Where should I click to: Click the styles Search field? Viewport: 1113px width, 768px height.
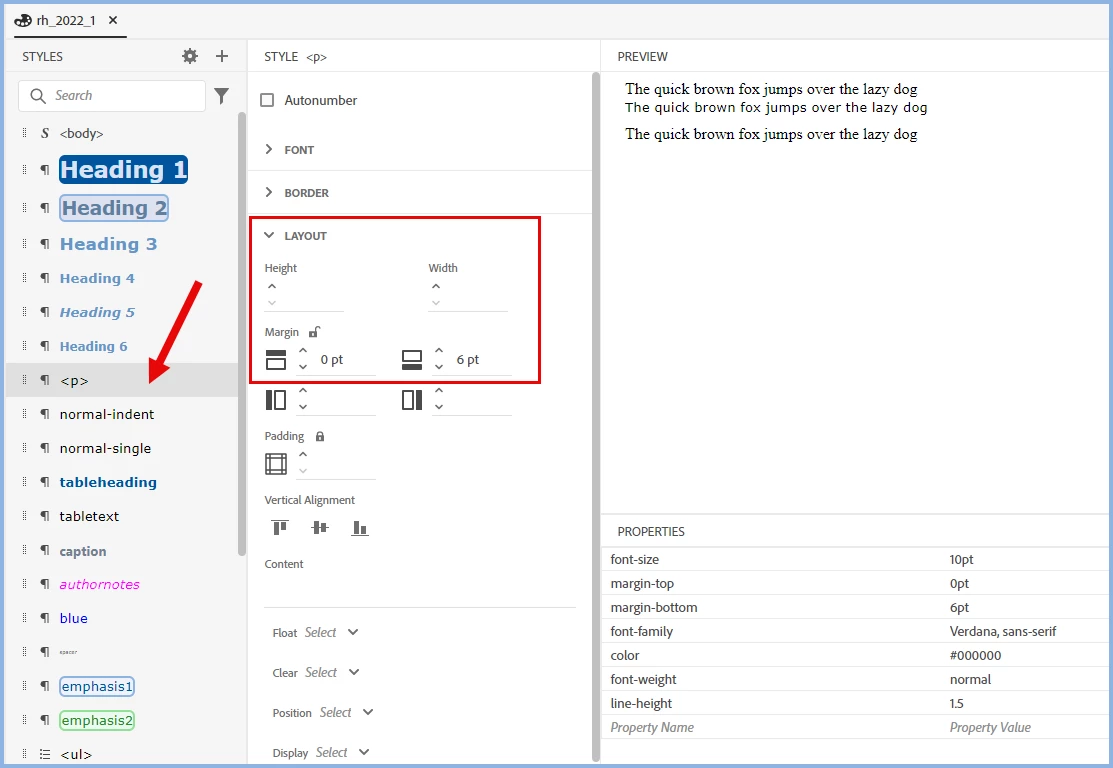(x=112, y=95)
